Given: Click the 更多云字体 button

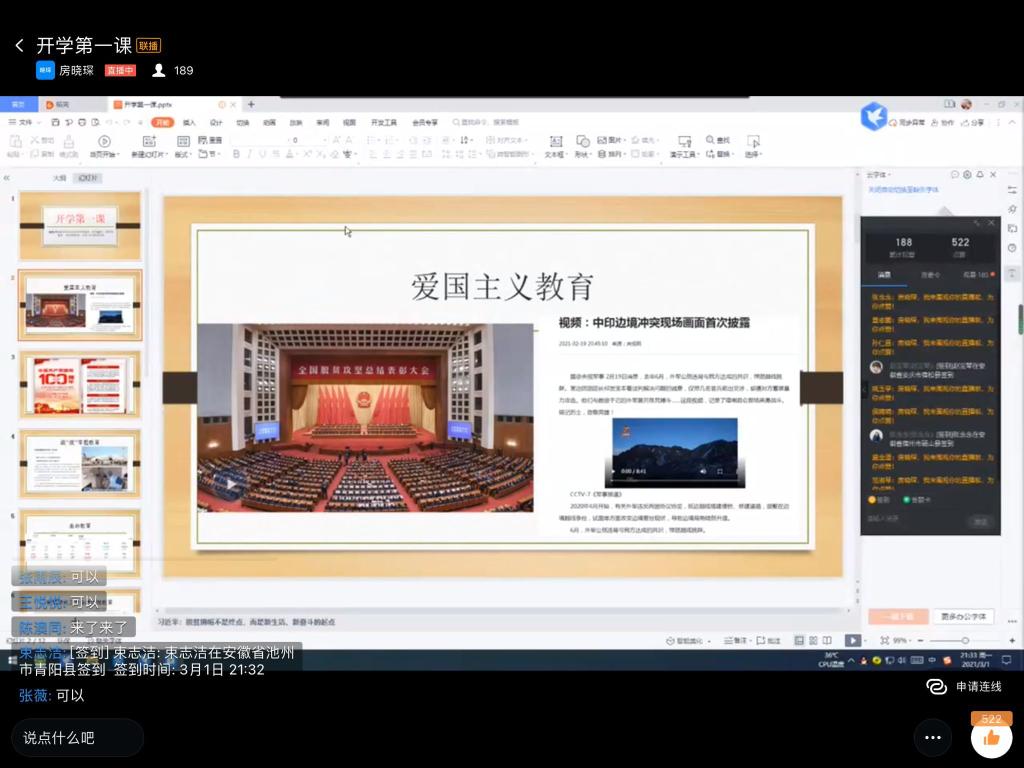Looking at the screenshot, I should pyautogui.click(x=963, y=616).
